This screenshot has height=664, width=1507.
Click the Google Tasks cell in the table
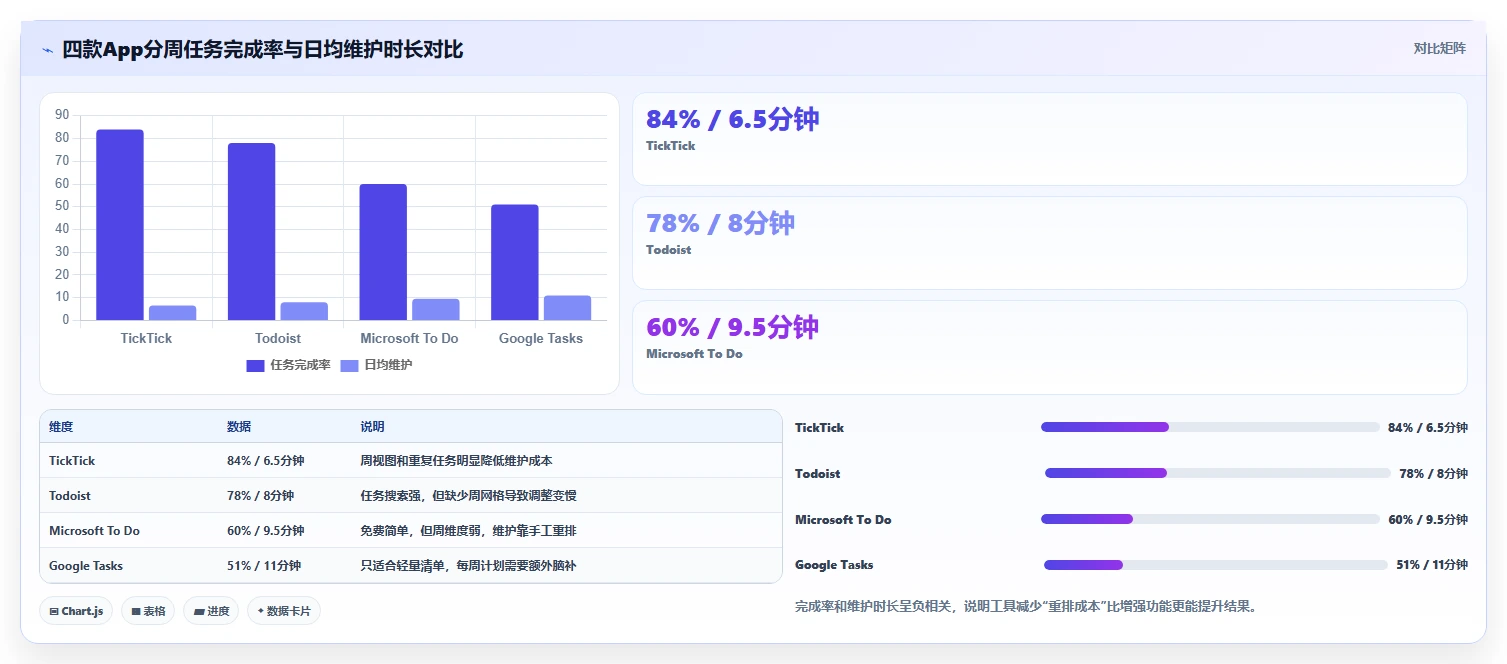click(86, 566)
